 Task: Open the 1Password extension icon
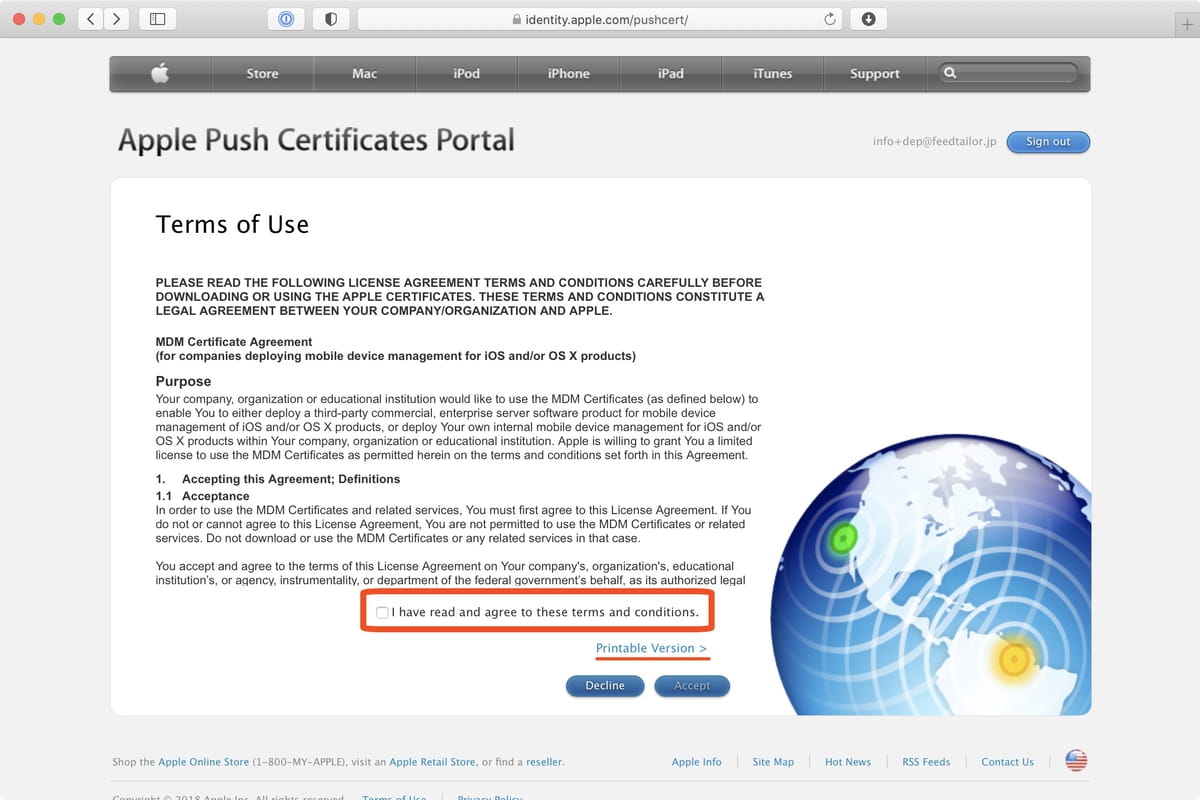point(286,19)
